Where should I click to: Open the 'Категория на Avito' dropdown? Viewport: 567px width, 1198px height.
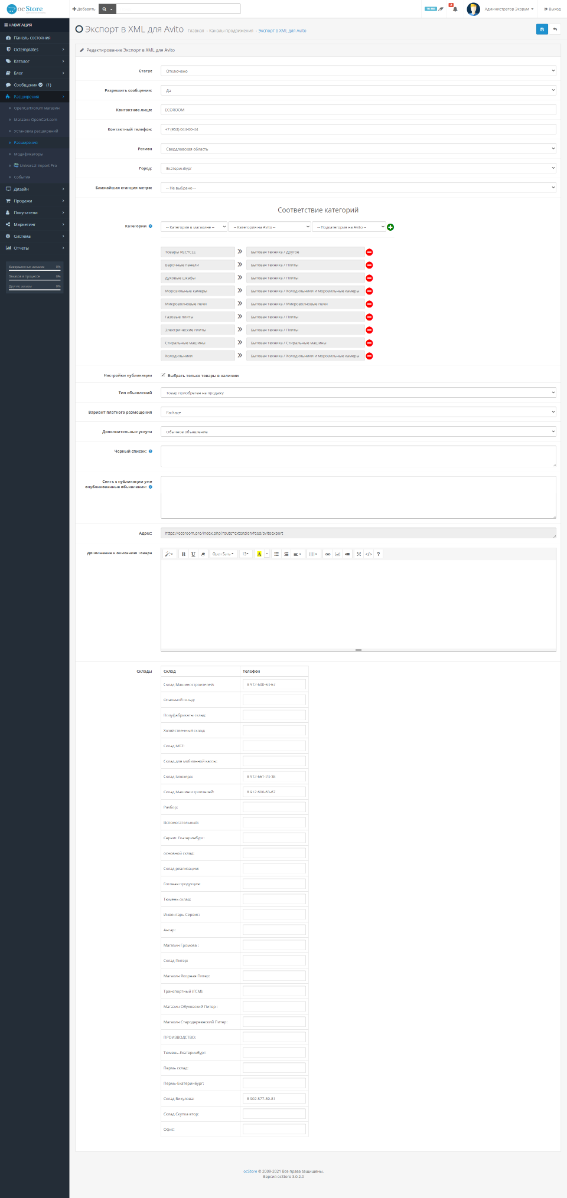pos(270,227)
